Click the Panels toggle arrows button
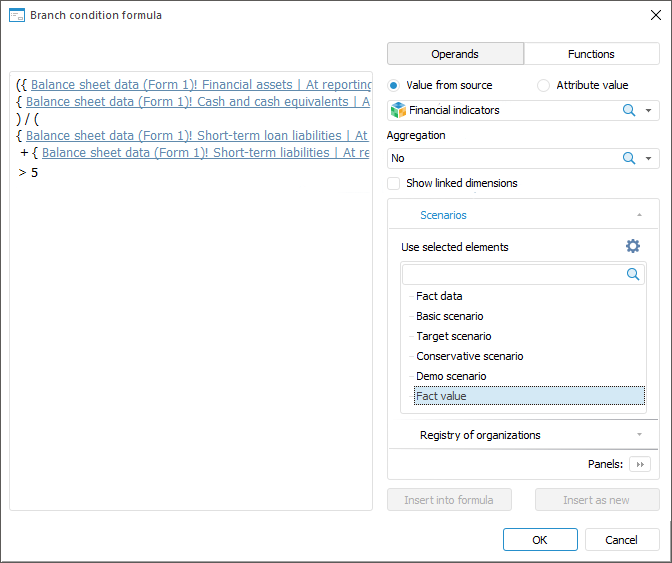The width and height of the screenshot is (672, 563). coord(640,464)
